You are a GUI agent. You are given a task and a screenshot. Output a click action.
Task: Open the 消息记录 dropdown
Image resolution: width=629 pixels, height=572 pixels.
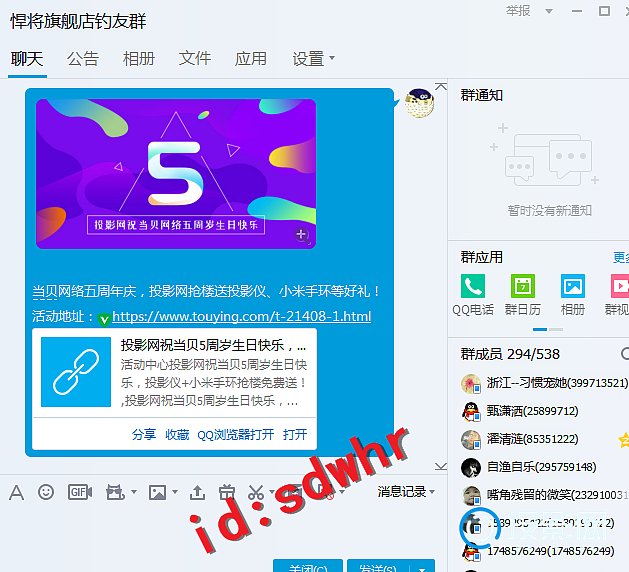(x=406, y=491)
